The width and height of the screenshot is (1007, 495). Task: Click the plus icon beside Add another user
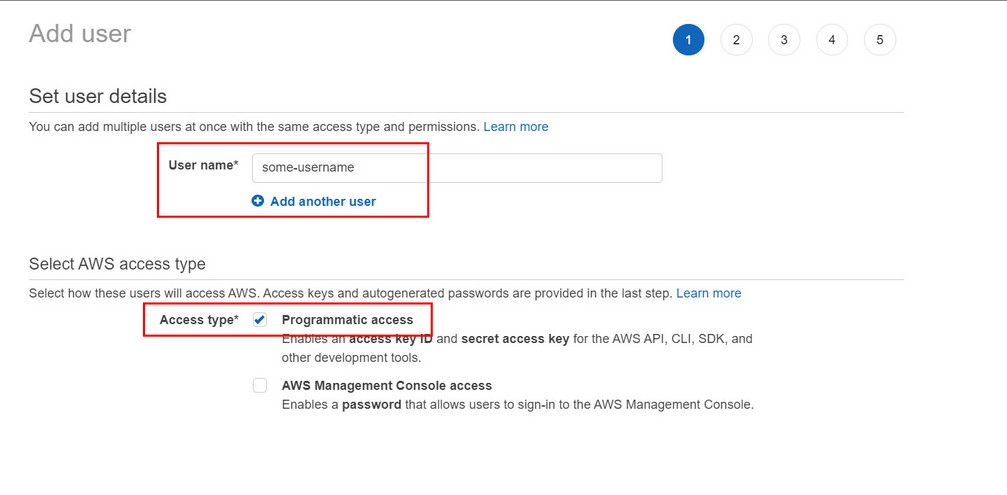click(x=258, y=201)
